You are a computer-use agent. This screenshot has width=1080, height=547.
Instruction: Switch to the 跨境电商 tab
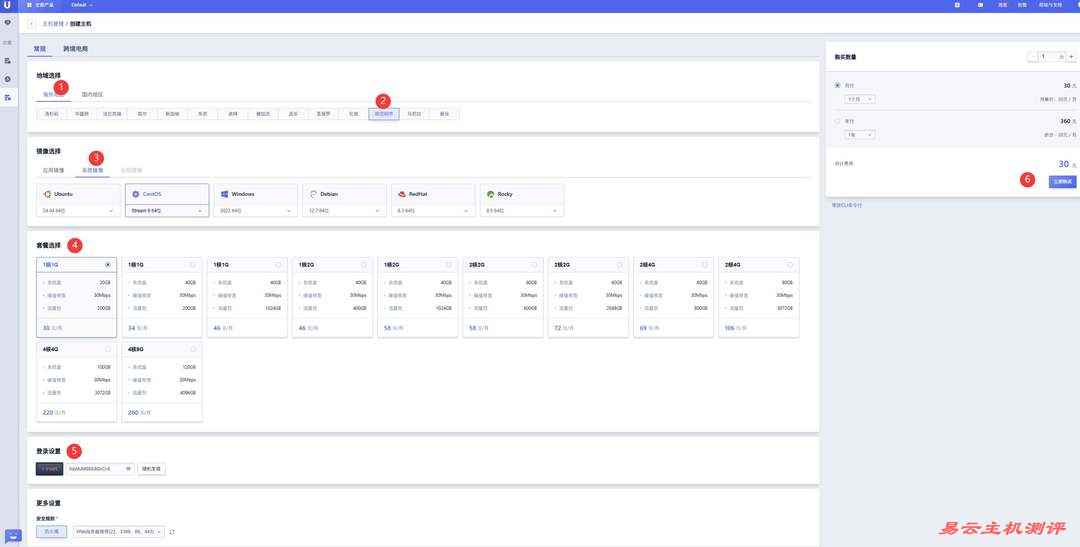[75, 48]
